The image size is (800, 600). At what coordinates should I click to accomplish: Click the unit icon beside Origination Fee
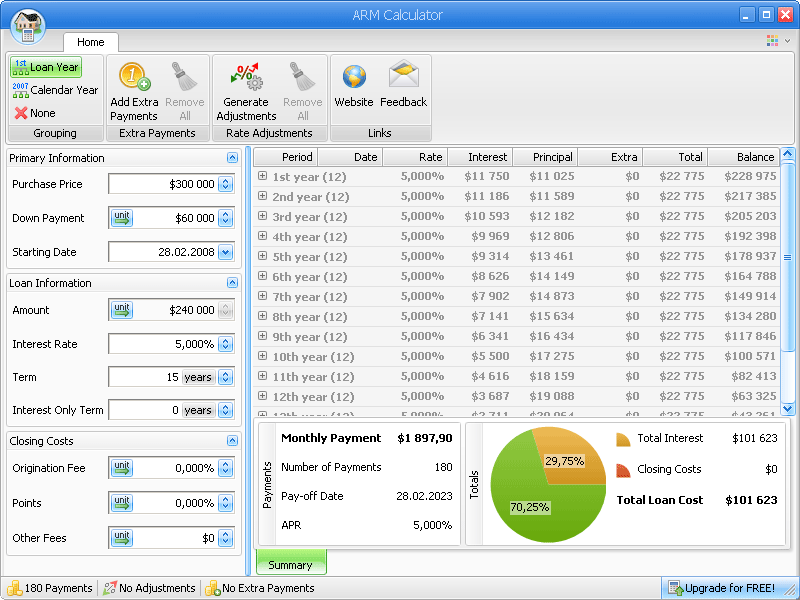click(x=122, y=468)
